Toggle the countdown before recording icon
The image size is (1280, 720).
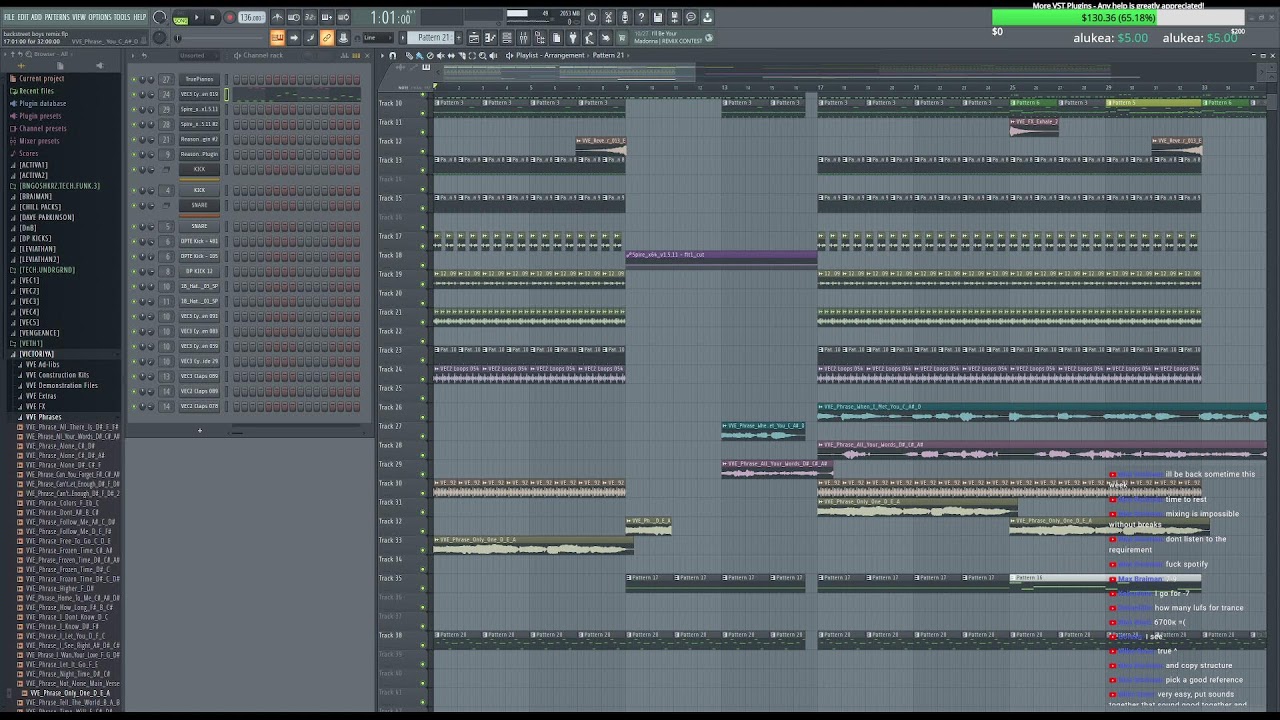[x=310, y=17]
